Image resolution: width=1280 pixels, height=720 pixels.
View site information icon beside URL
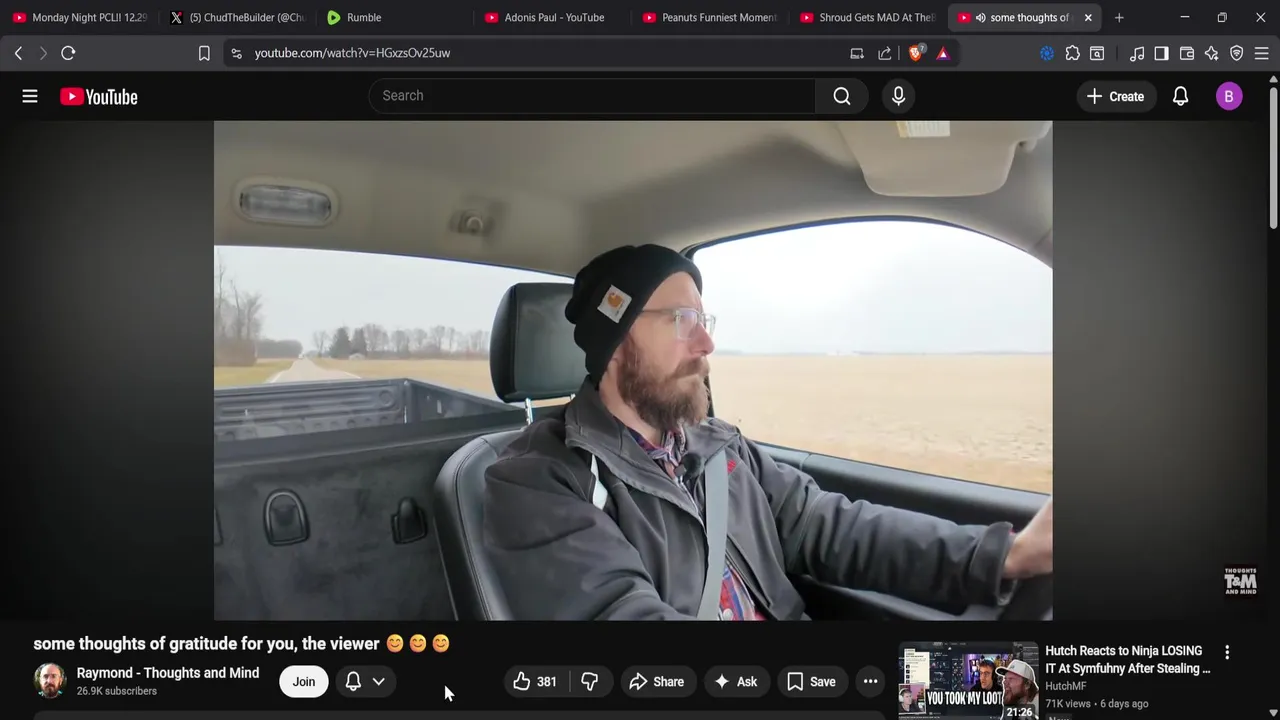point(236,53)
